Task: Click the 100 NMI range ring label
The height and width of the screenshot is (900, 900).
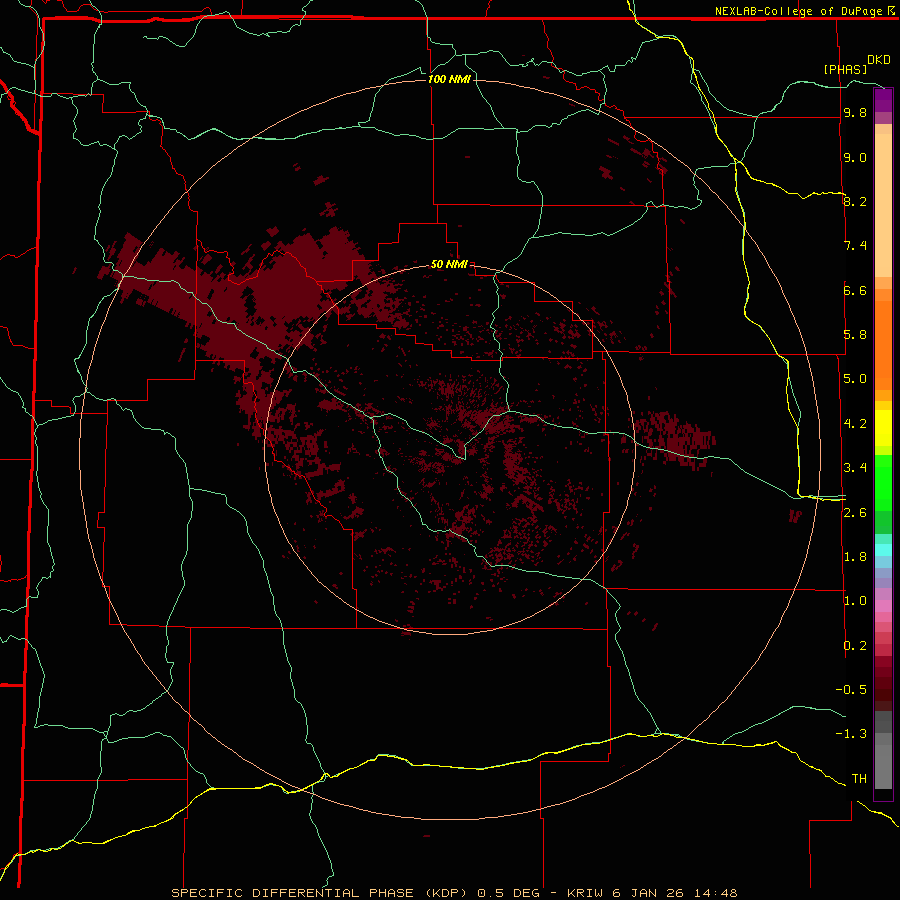Action: click(x=449, y=79)
